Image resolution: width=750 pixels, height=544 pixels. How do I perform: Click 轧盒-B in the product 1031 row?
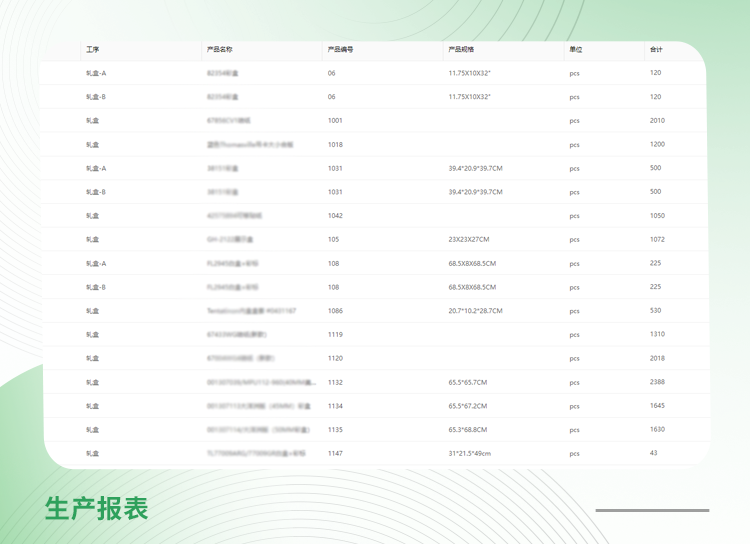tap(96, 192)
